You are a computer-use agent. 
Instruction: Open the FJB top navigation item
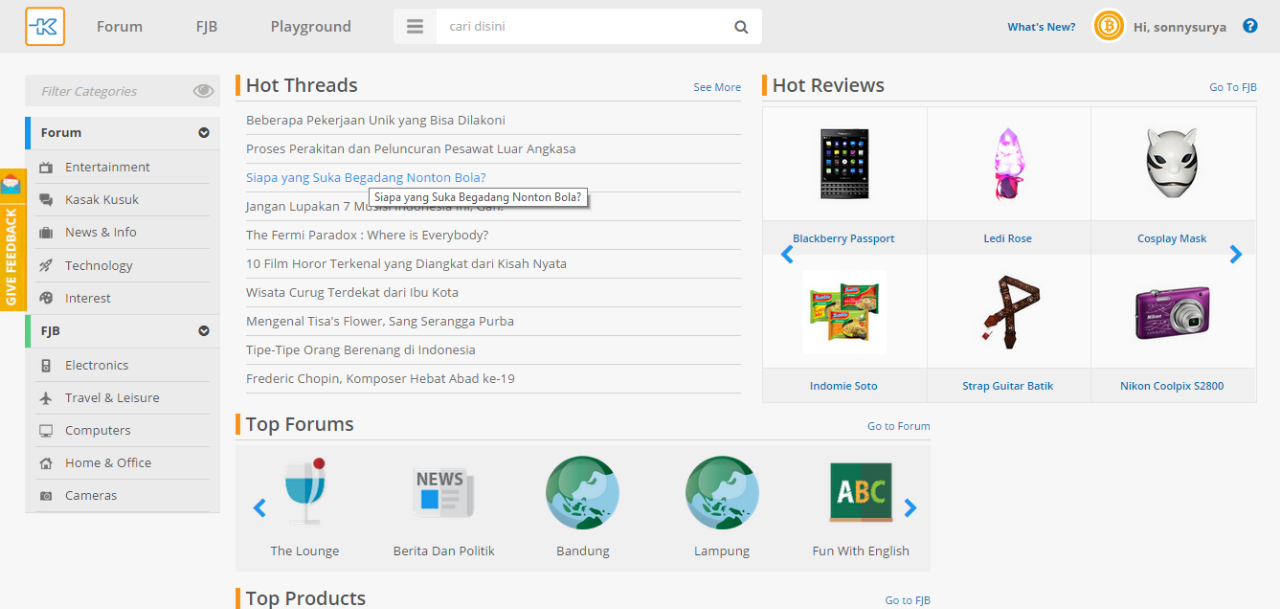pos(207,27)
